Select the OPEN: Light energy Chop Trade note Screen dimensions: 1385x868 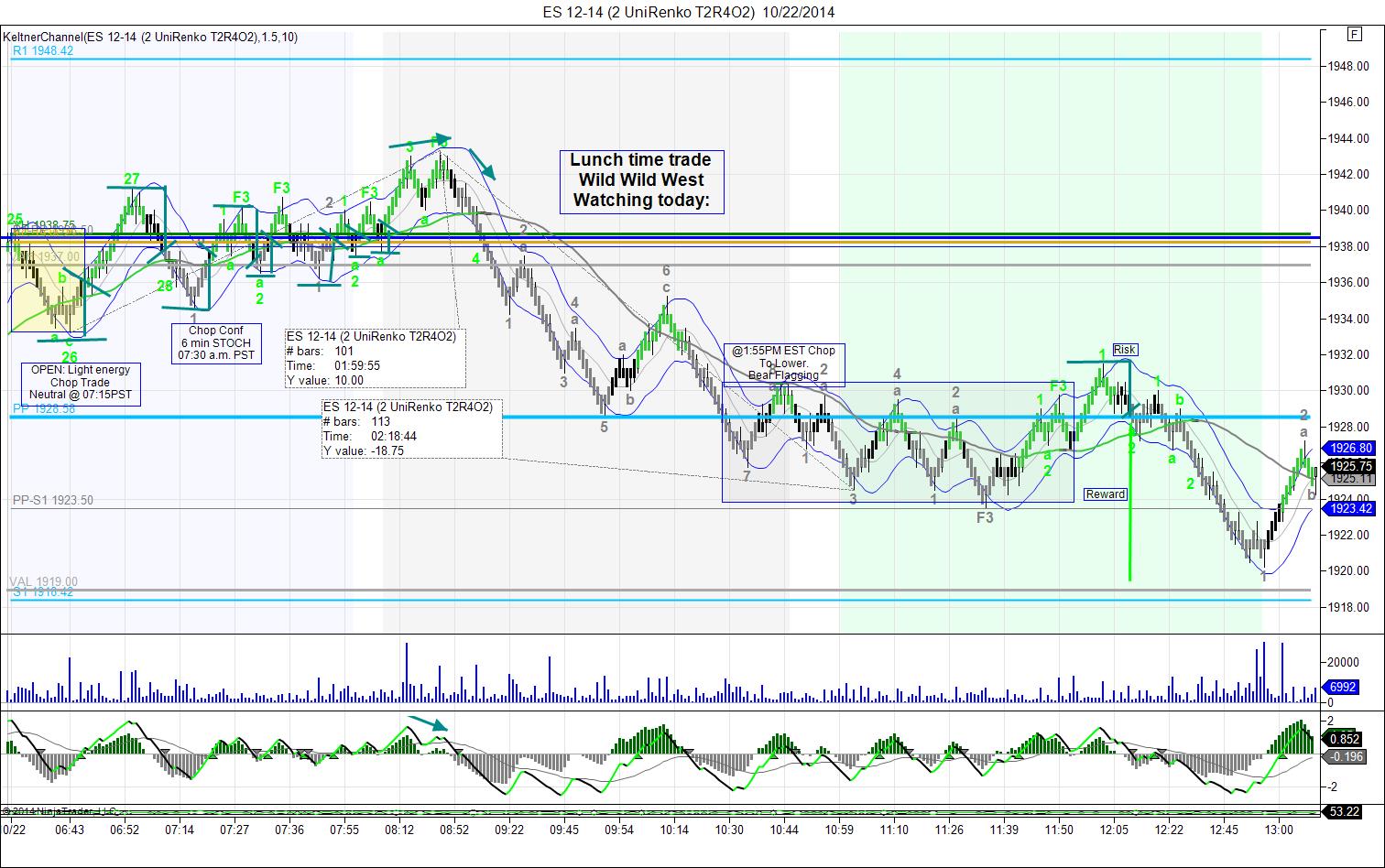pyautogui.click(x=80, y=383)
